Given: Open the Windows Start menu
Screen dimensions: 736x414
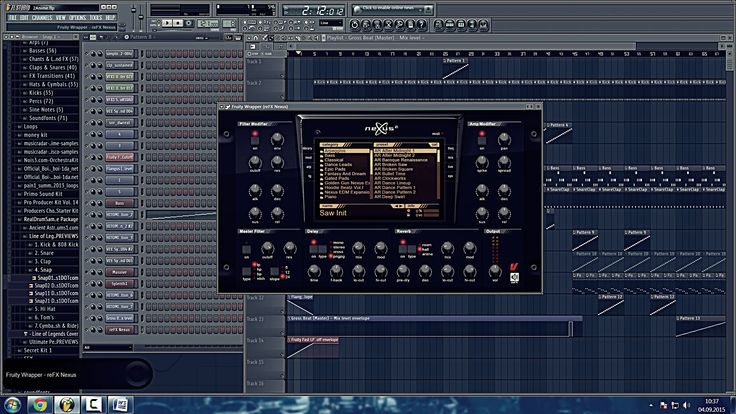Looking at the screenshot, I should click(12, 405).
